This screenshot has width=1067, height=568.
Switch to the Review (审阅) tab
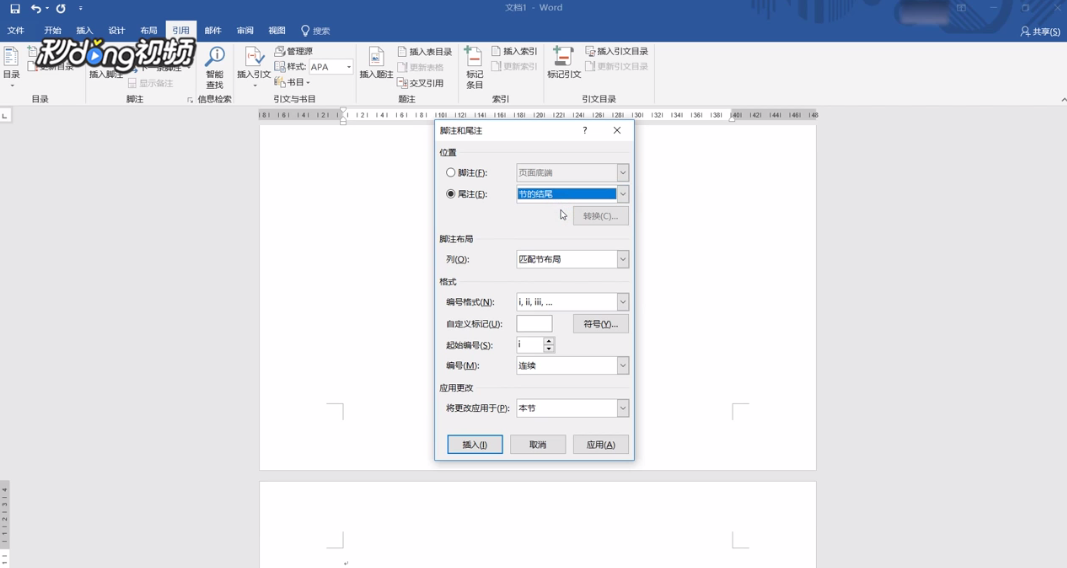pos(245,31)
